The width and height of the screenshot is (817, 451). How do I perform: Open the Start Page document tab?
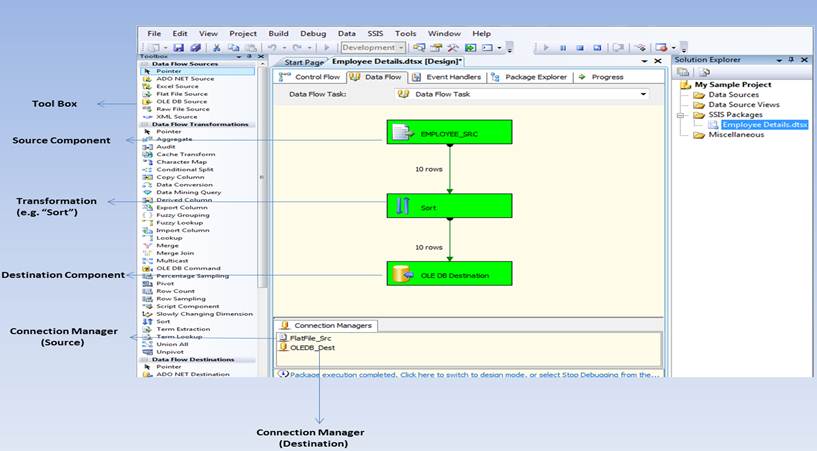tap(304, 62)
